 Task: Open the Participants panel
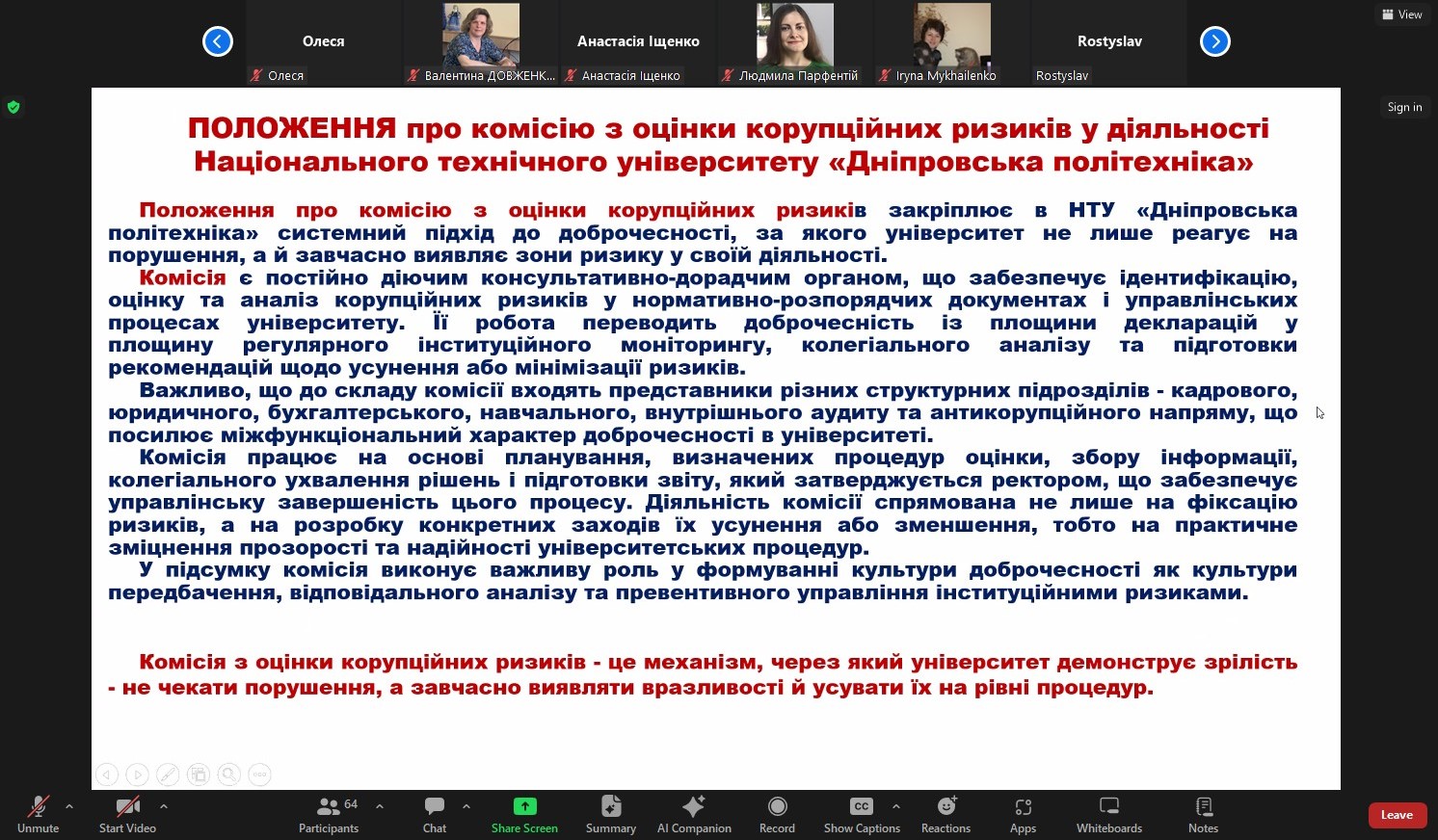329,814
